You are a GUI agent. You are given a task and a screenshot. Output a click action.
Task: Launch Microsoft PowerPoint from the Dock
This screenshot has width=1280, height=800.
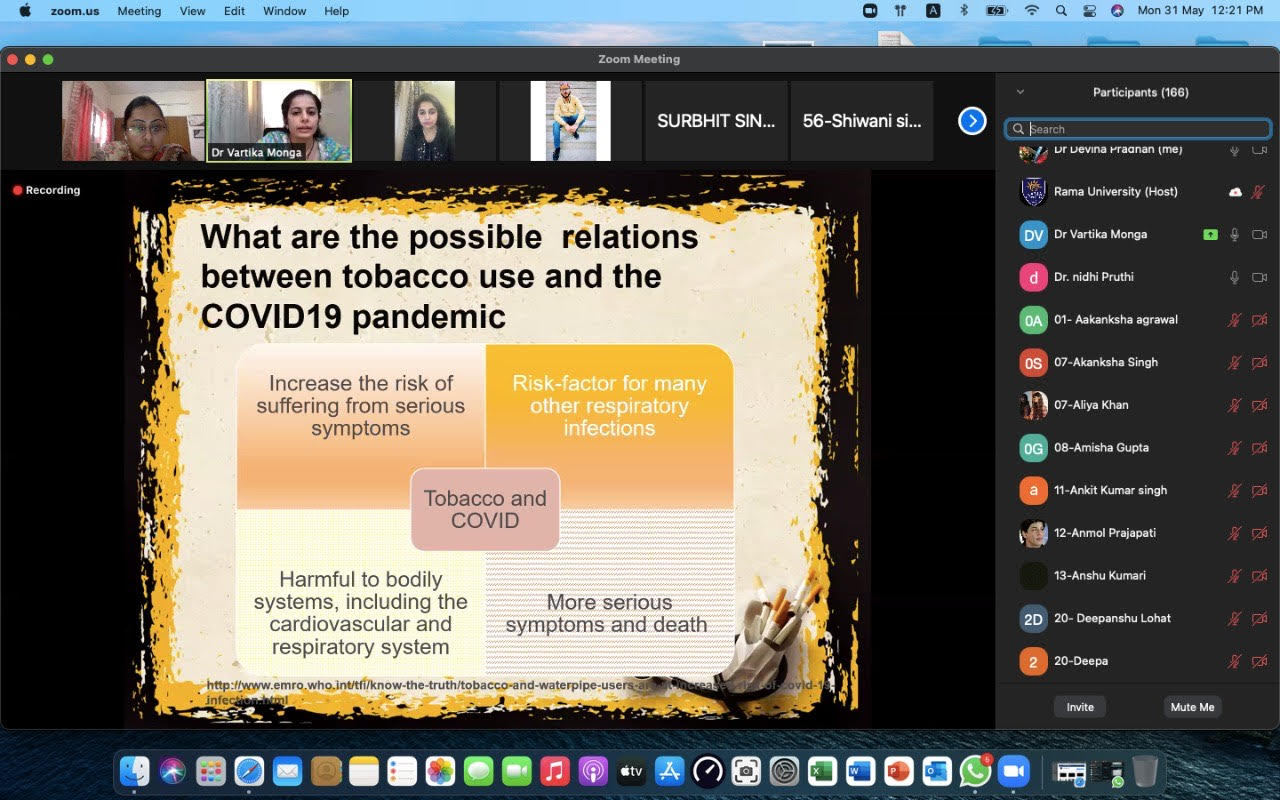(x=898, y=771)
